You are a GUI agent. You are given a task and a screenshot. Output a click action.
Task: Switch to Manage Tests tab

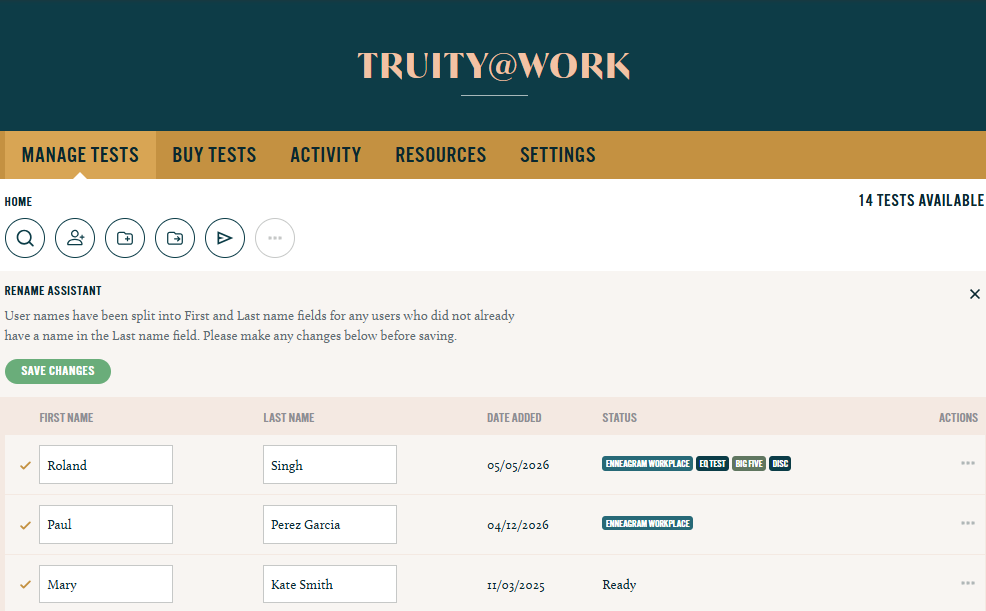[80, 155]
